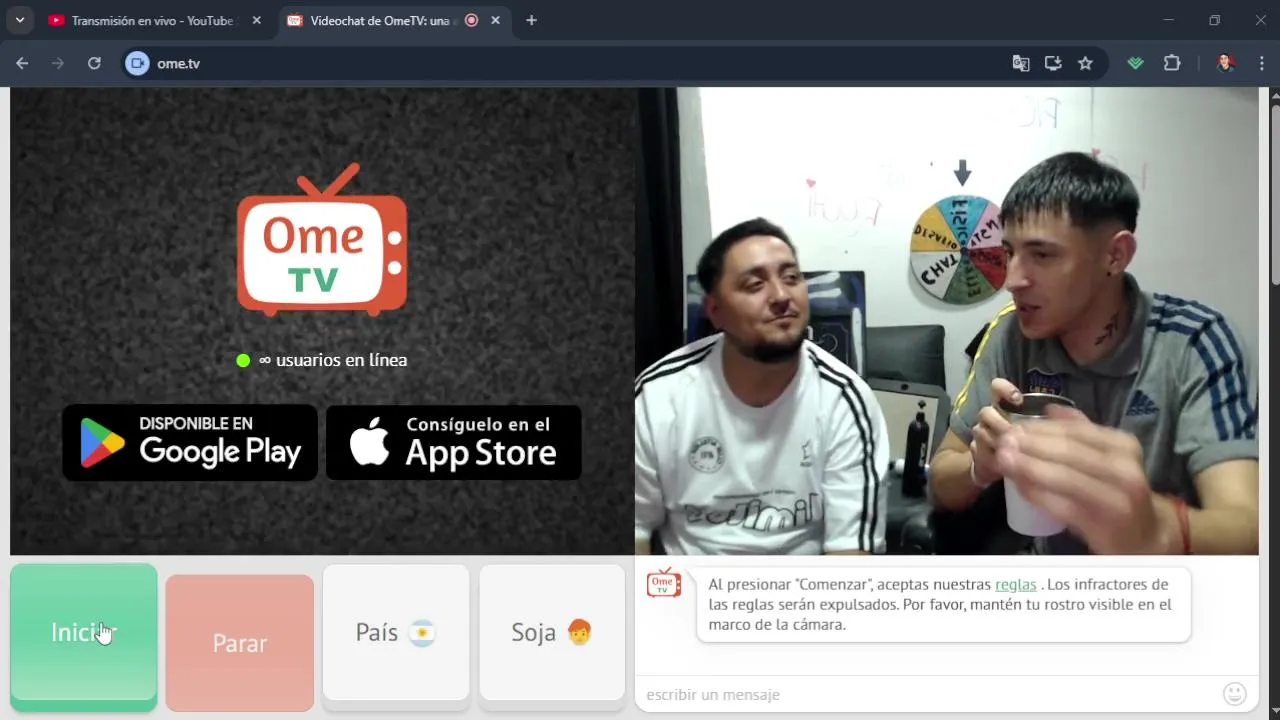This screenshot has width=1280, height=720.
Task: Close the OmeTV tab
Action: [495, 20]
